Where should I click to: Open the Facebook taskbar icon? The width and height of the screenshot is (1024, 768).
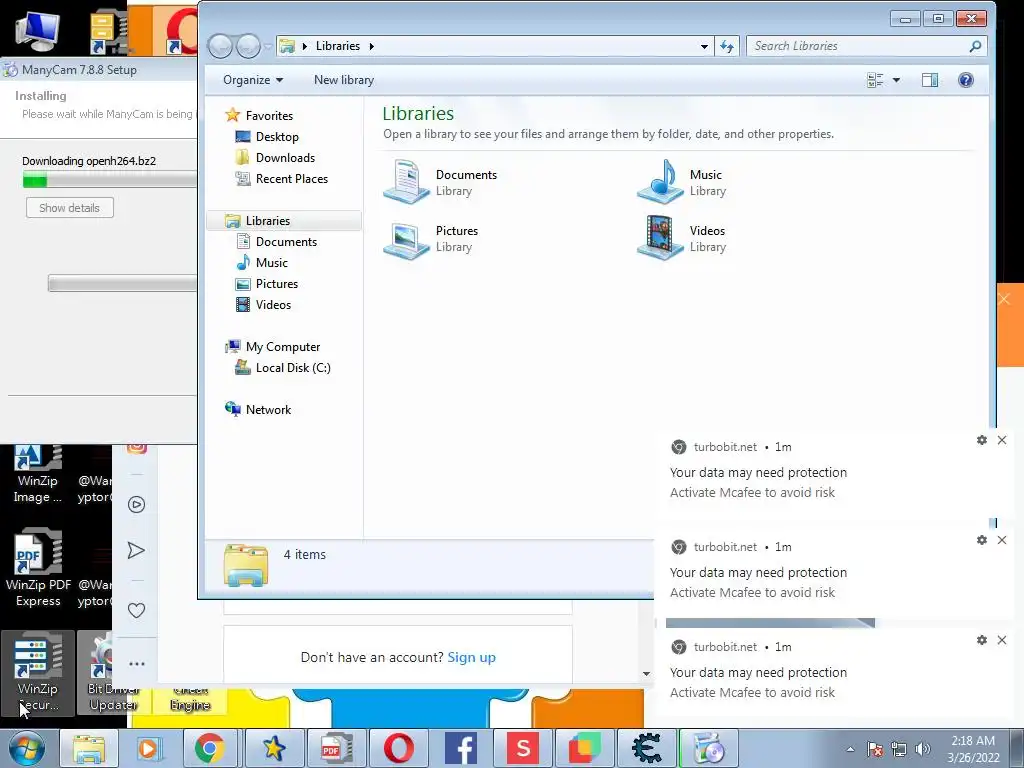click(x=461, y=749)
